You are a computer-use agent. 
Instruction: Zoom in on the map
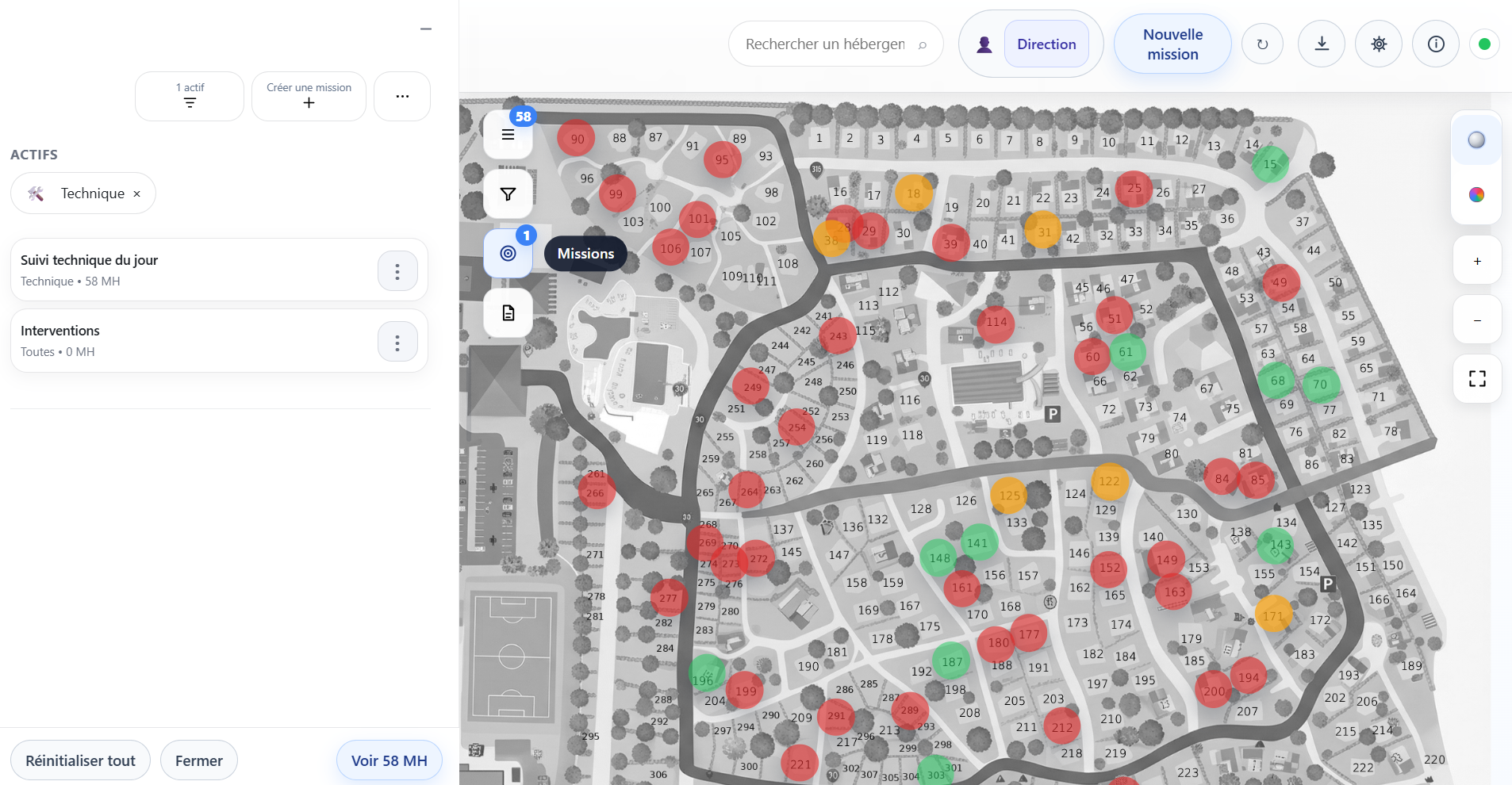point(1477,260)
